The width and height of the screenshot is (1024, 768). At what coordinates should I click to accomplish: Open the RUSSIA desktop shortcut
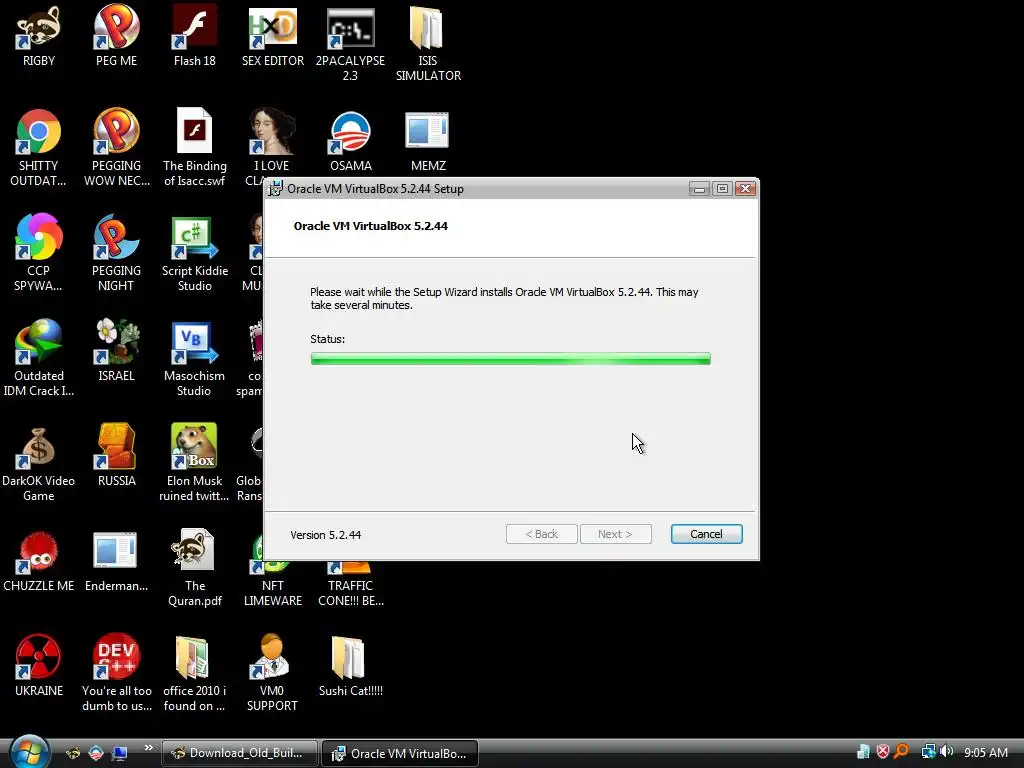point(116,456)
